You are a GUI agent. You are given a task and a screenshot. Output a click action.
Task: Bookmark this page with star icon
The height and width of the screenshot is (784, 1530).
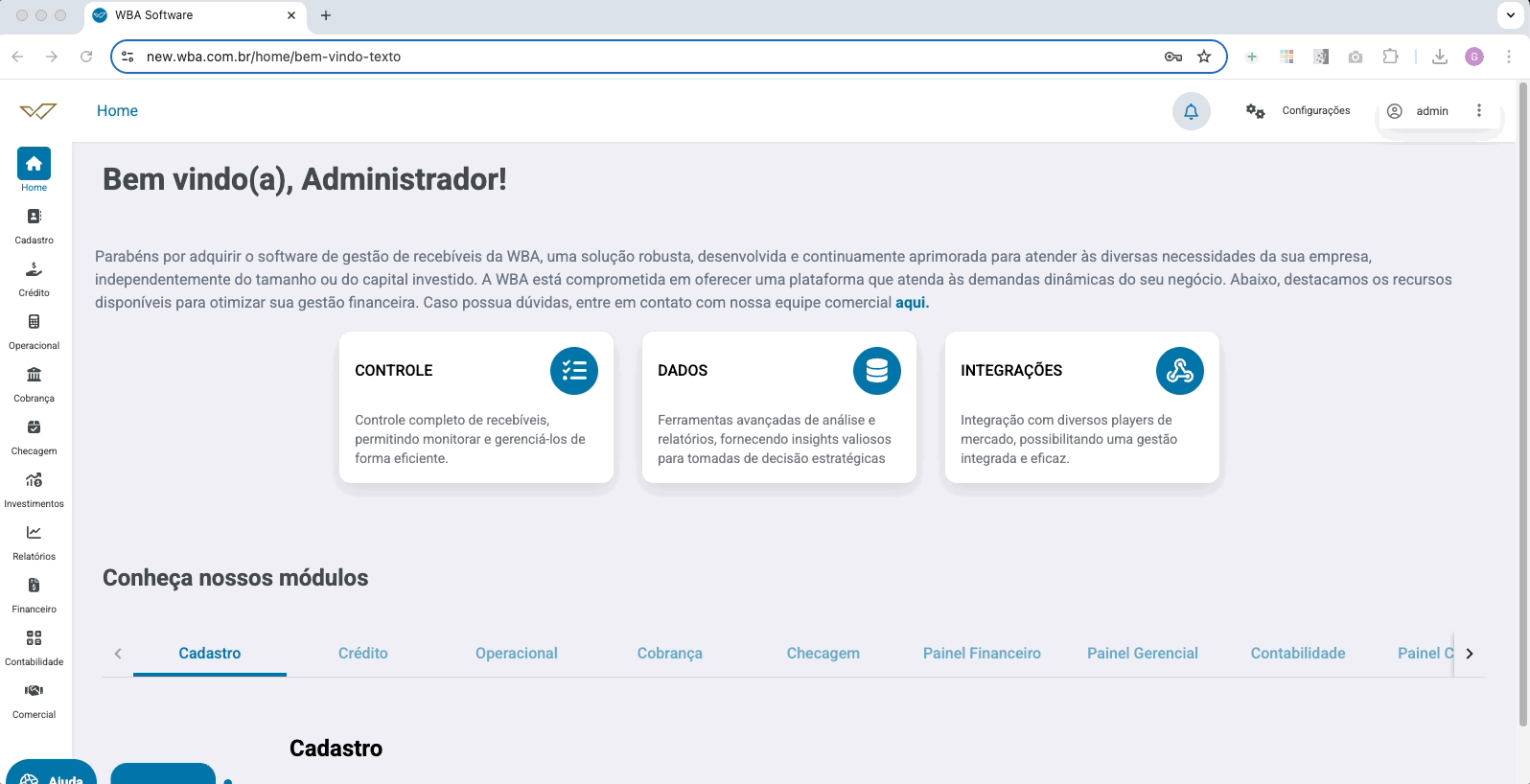click(1204, 57)
